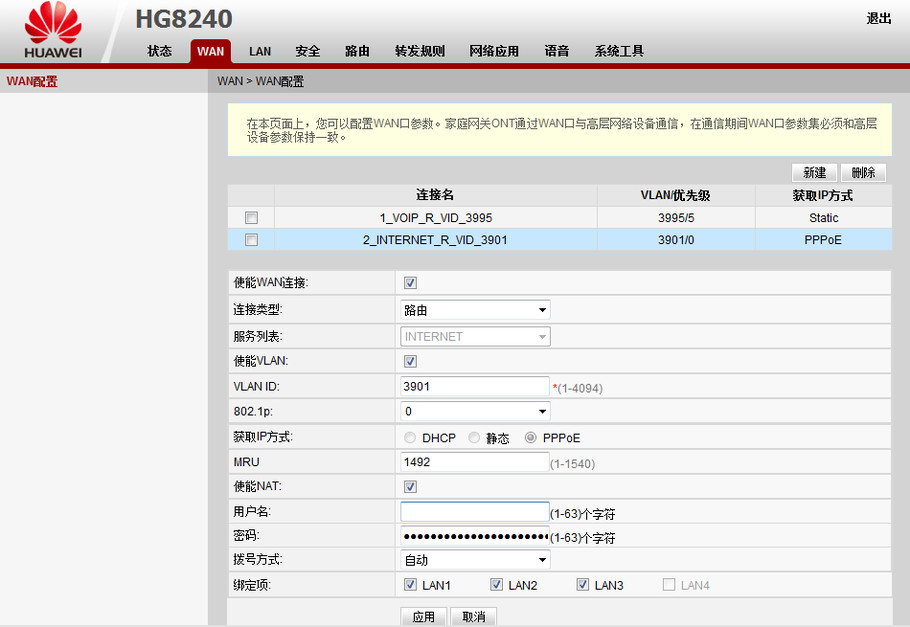This screenshot has width=910, height=627.
Task: Select WAN配置 in the left sidebar
Action: click(x=32, y=81)
